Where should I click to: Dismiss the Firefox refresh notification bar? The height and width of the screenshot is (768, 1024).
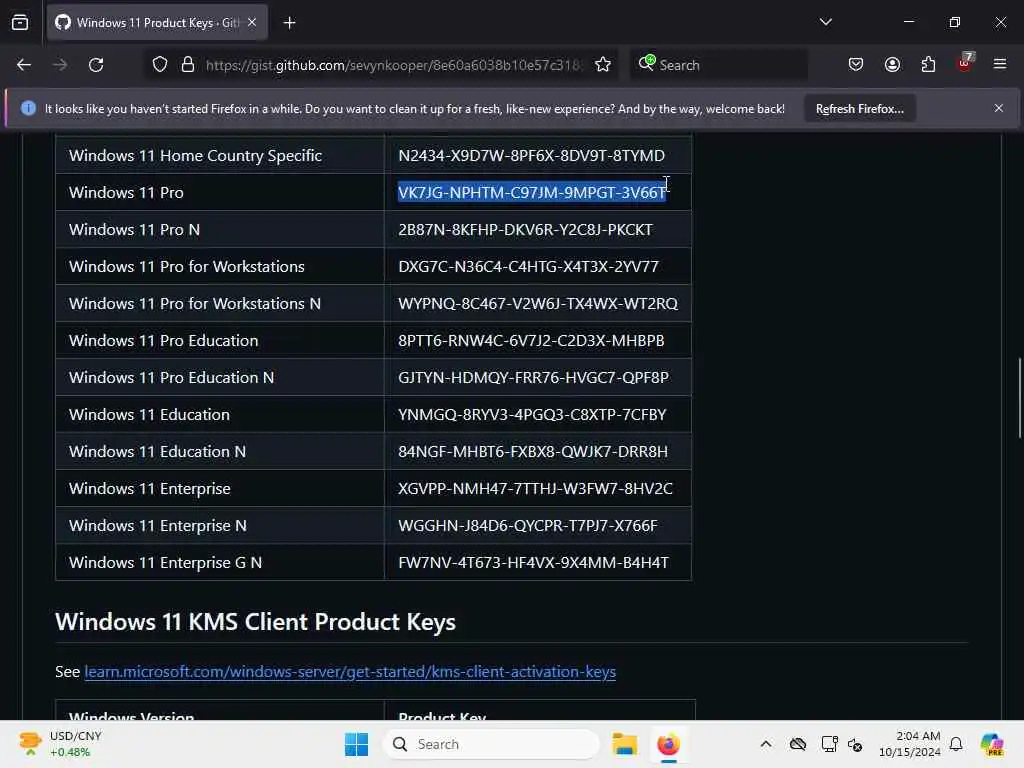coord(999,108)
